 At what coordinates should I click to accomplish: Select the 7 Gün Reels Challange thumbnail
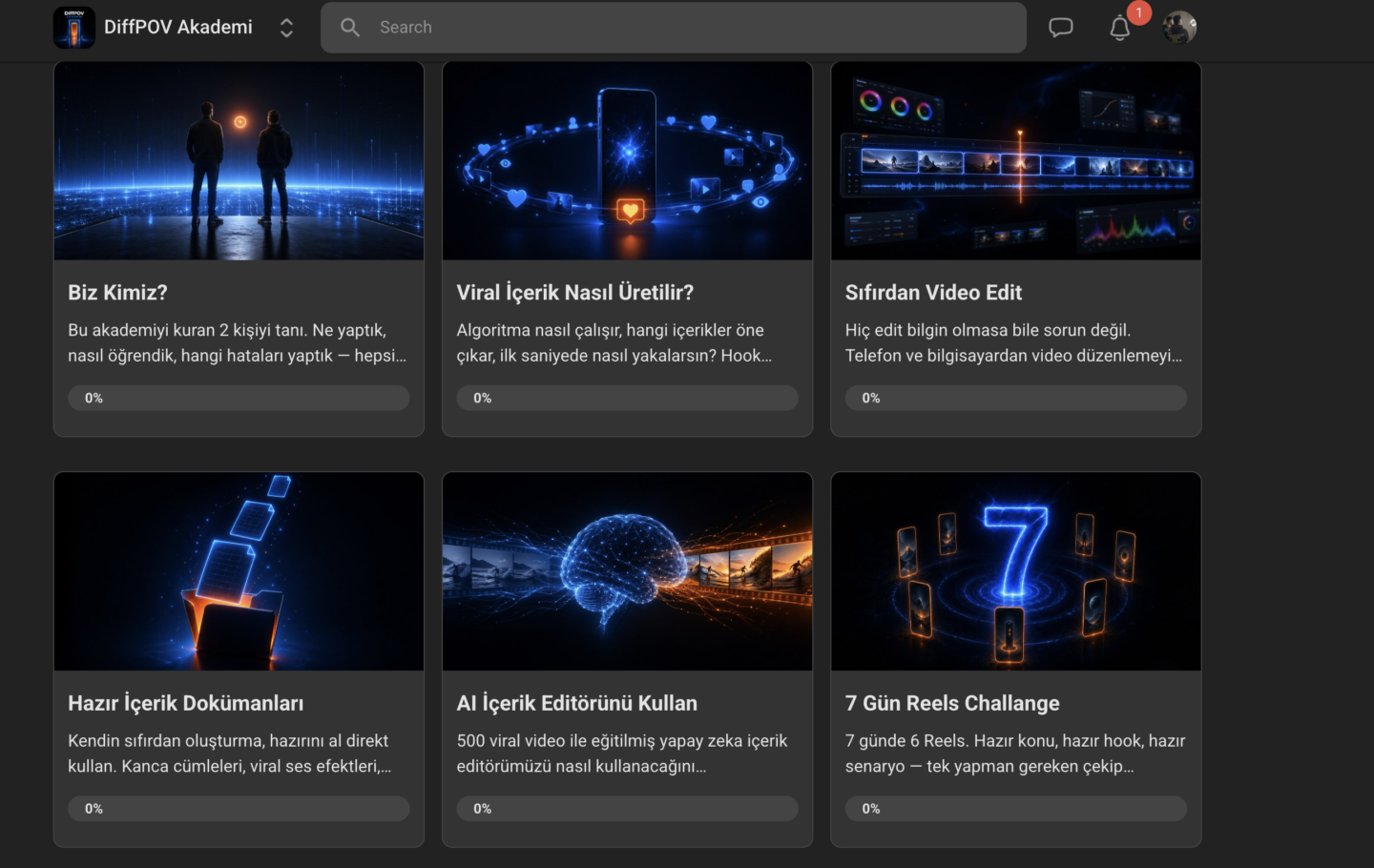click(1016, 571)
